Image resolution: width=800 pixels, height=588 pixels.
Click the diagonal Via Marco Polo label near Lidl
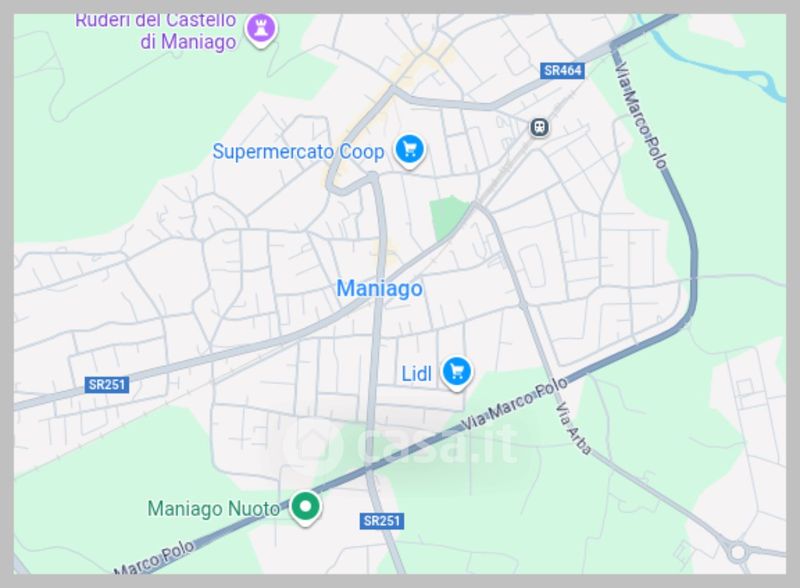click(514, 403)
